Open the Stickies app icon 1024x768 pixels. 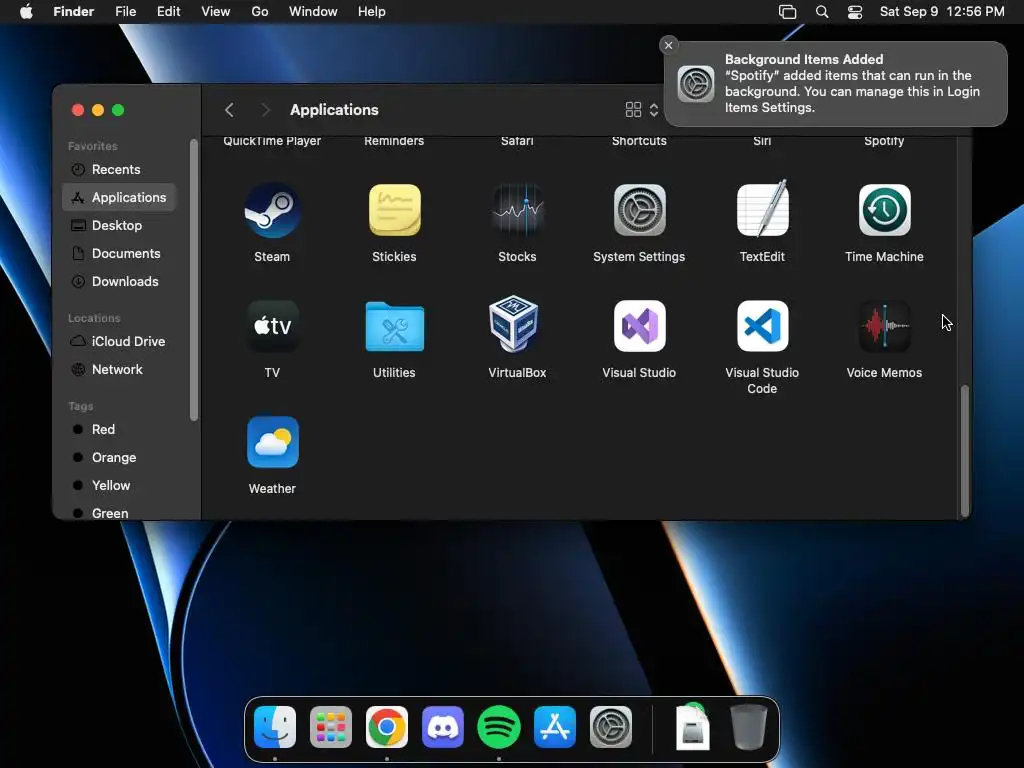click(394, 210)
